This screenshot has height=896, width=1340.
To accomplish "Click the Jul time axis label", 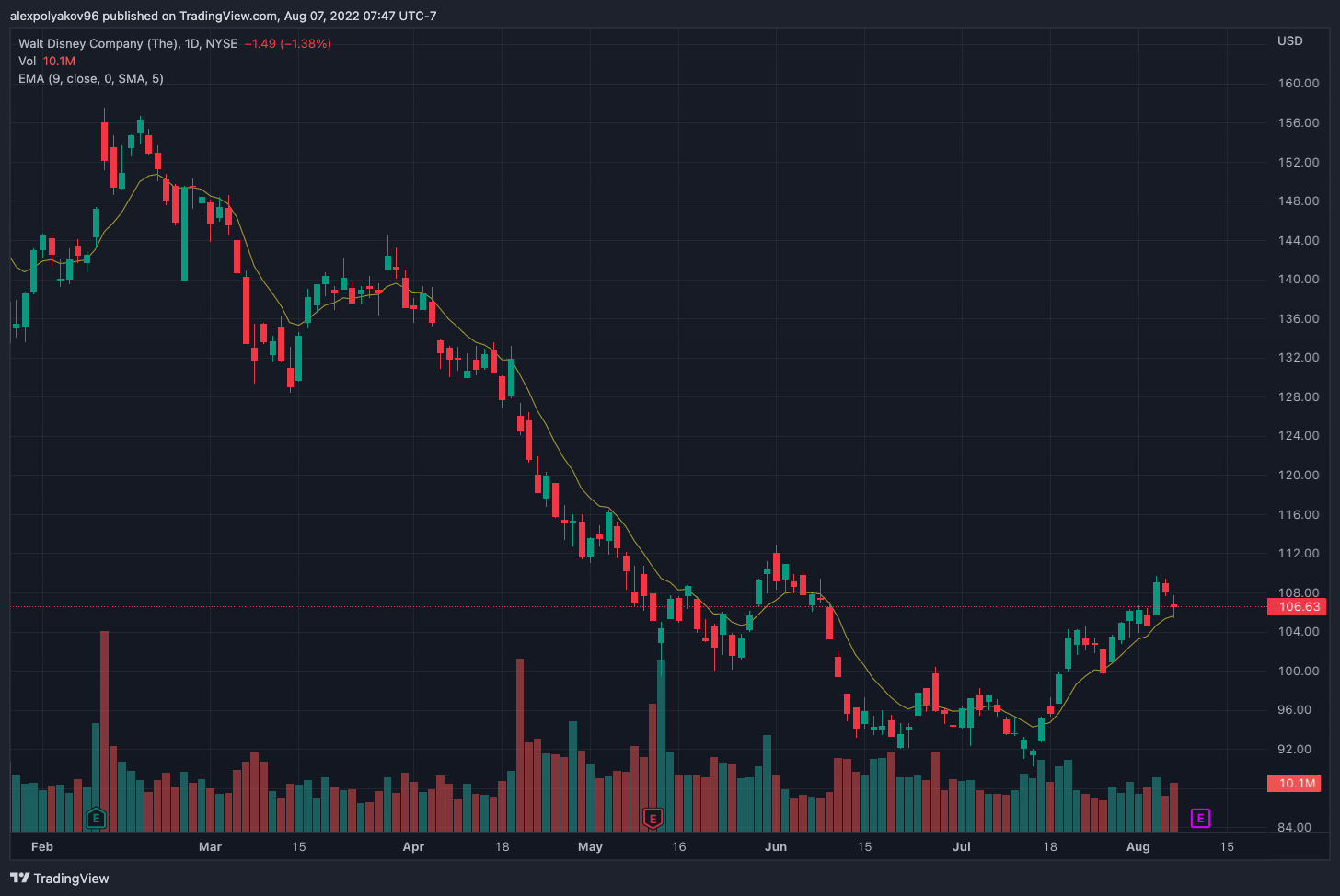I will point(962,846).
